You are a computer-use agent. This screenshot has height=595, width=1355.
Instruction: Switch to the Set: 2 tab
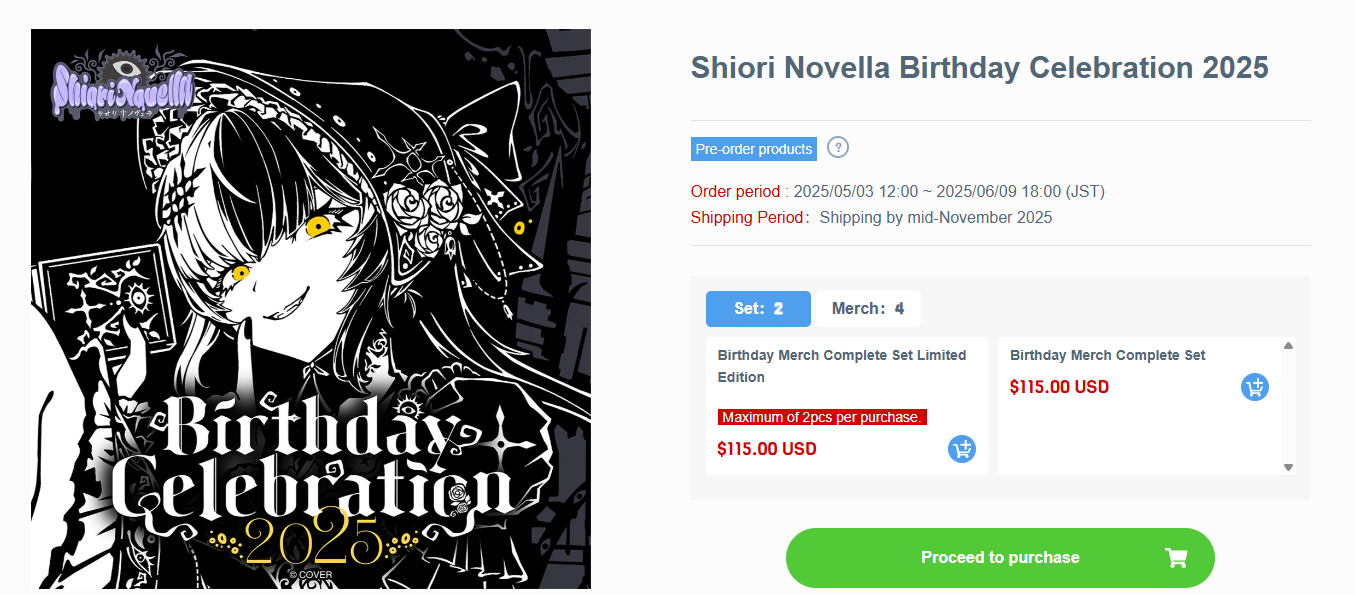[x=758, y=309]
